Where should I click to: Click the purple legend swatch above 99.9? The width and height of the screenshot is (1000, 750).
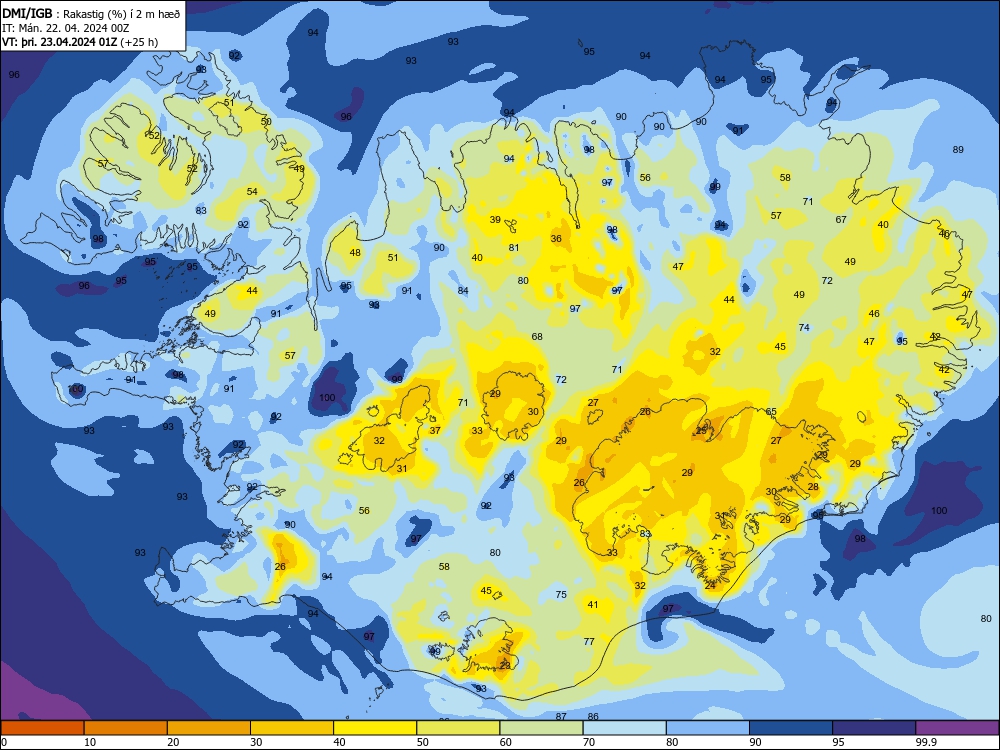957,728
